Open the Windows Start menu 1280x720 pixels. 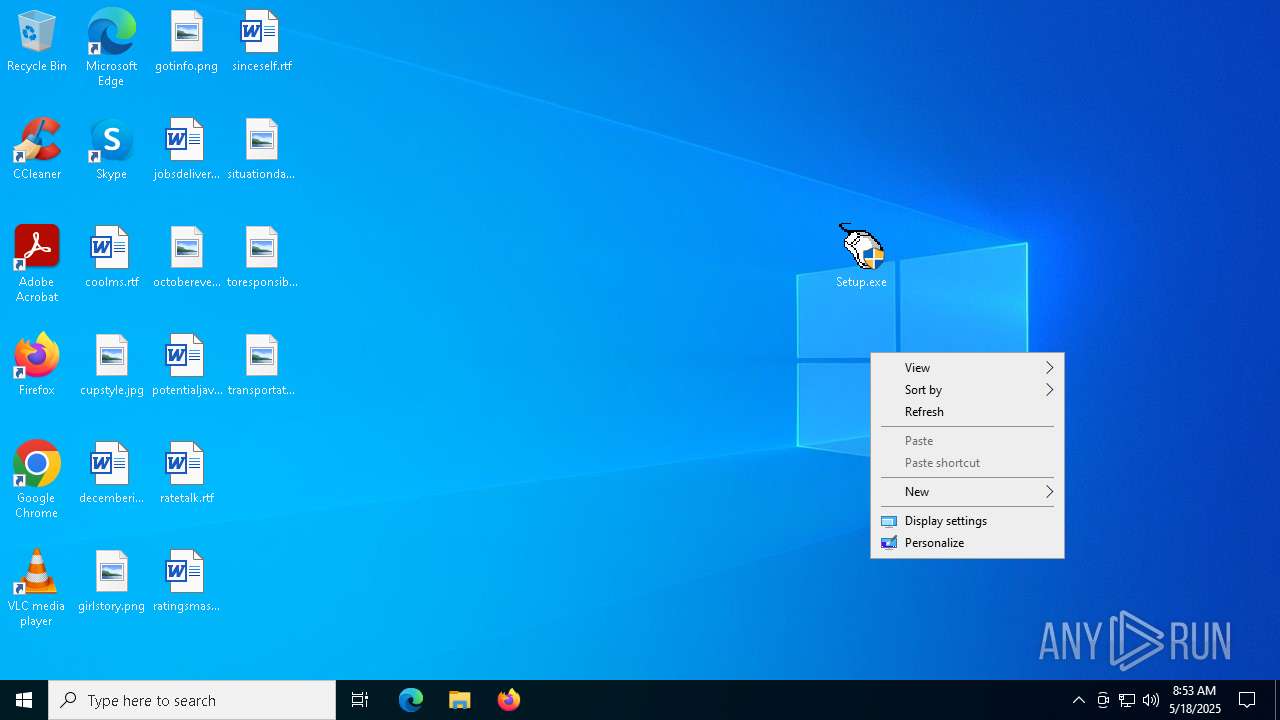point(24,700)
